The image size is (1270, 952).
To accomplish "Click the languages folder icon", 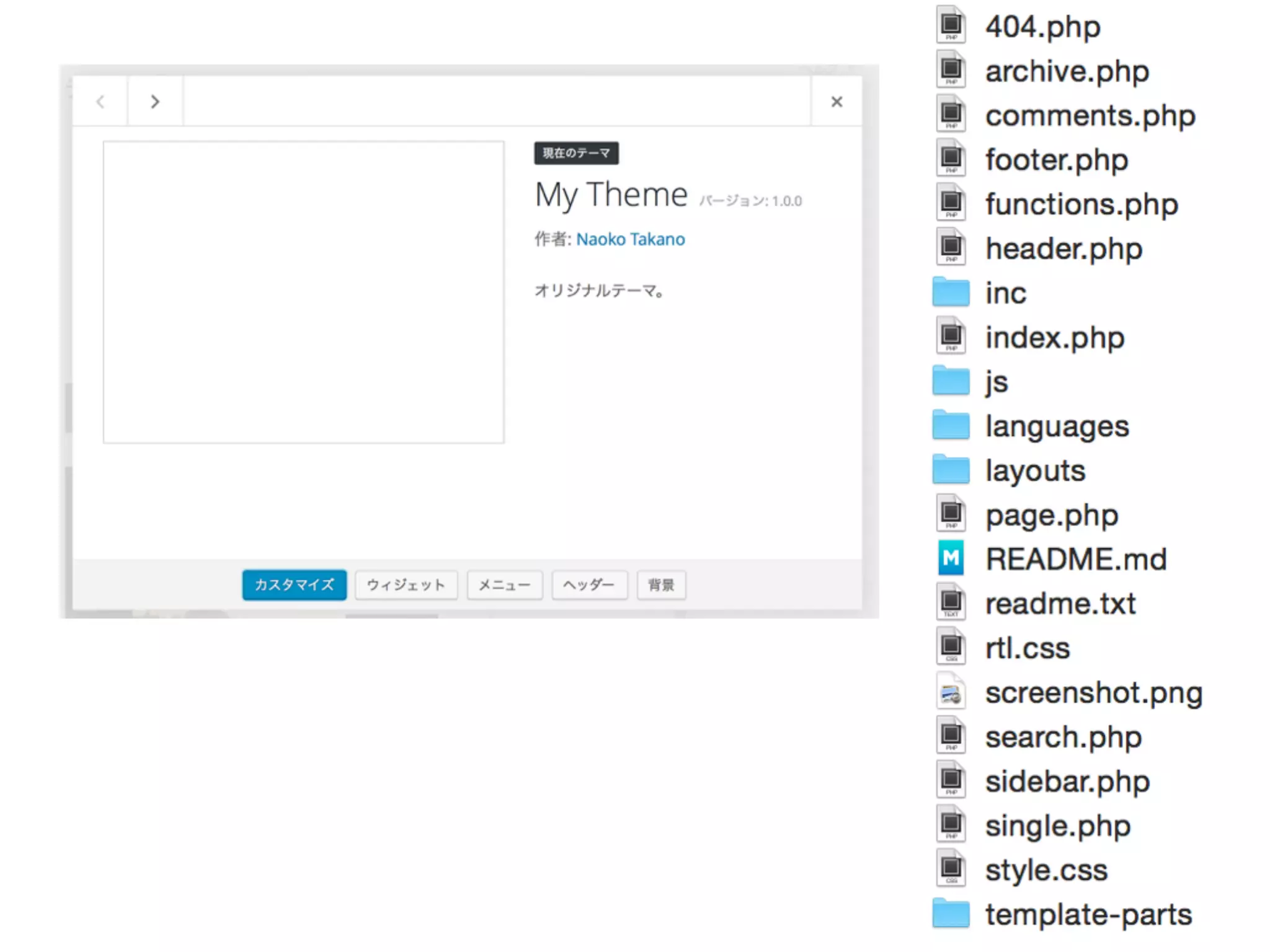I will coord(951,425).
